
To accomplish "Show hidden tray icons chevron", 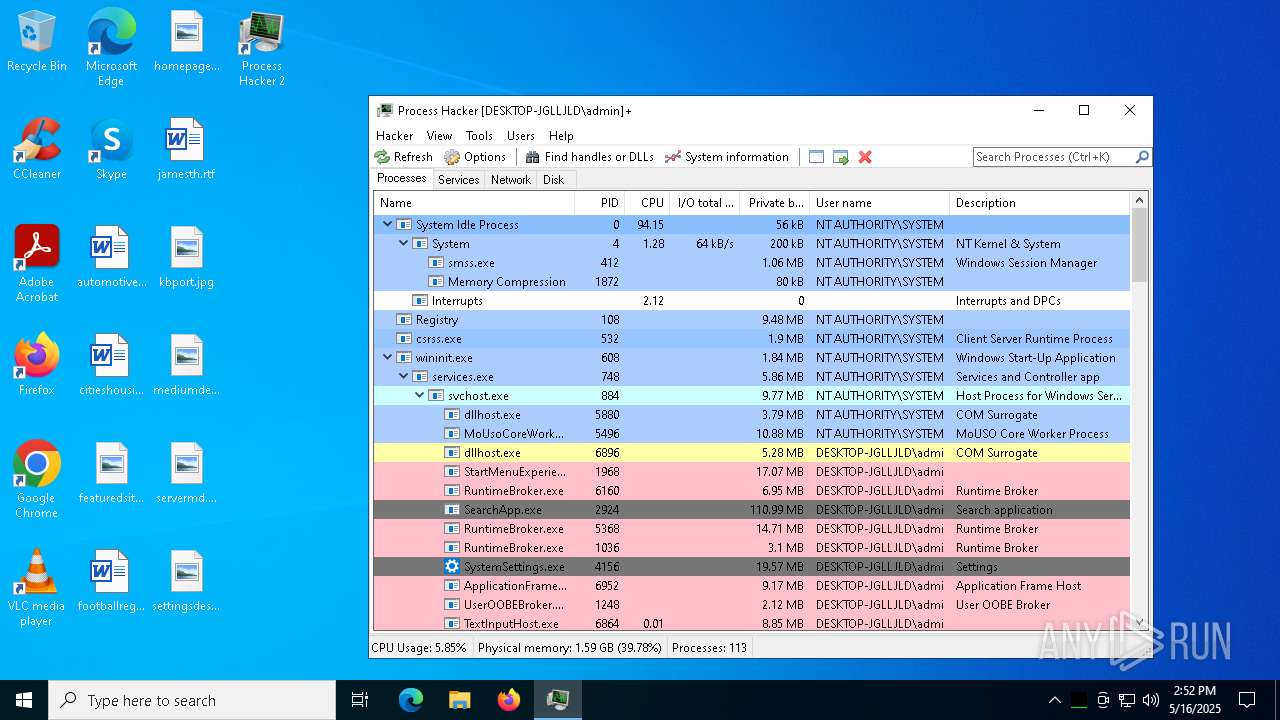I will pyautogui.click(x=1054, y=700).
